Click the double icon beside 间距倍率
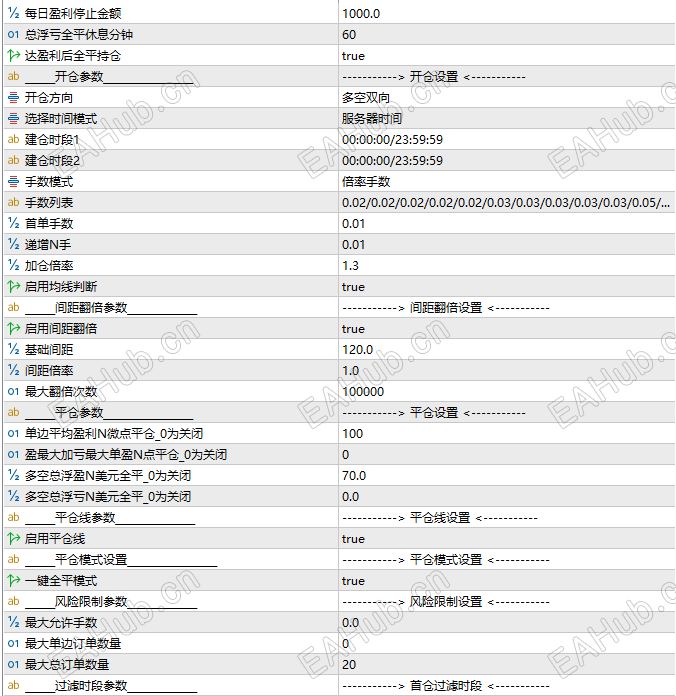Image resolution: width=676 pixels, height=696 pixels. [13, 370]
